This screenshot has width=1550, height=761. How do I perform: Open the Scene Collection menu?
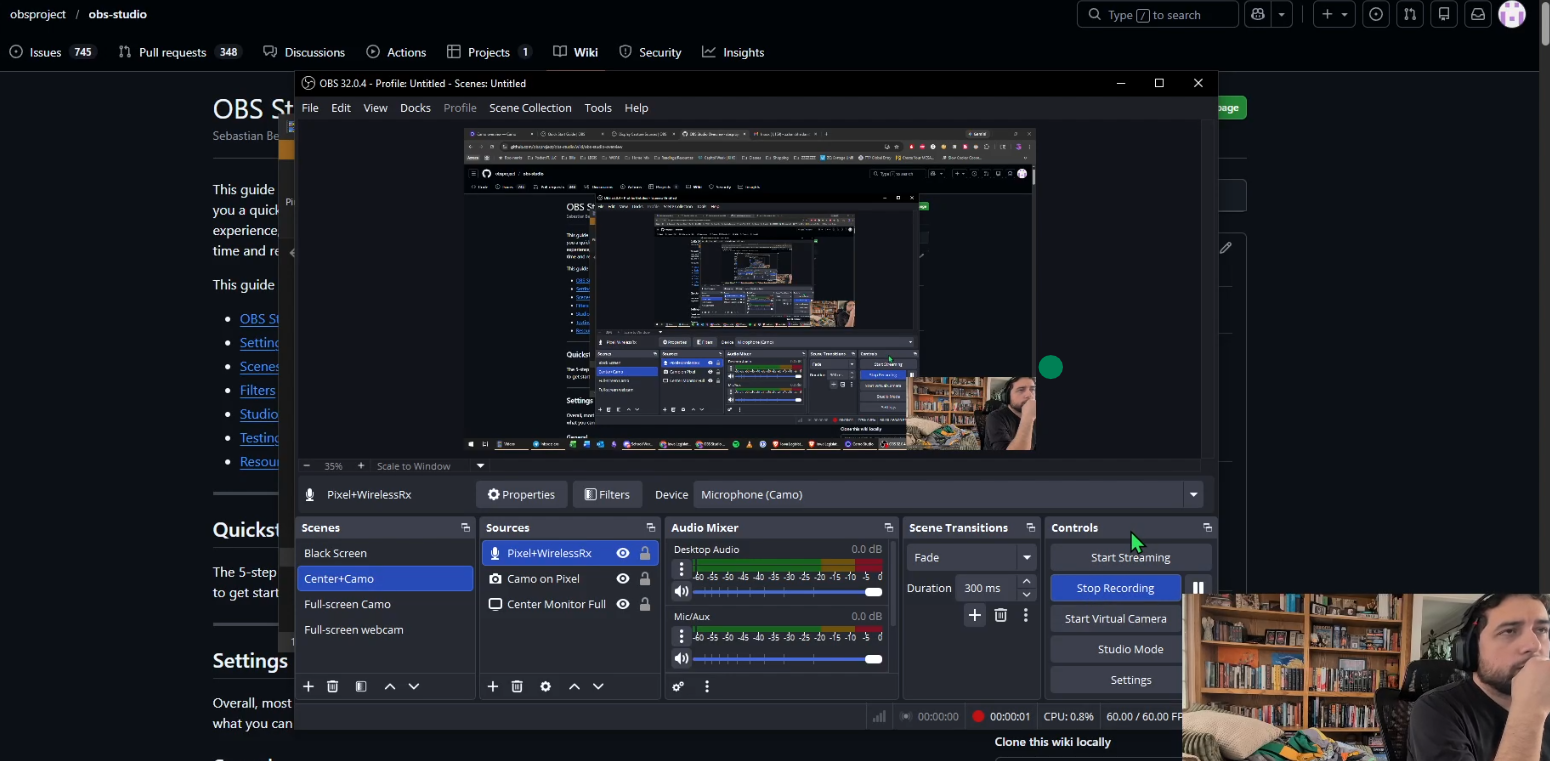click(x=530, y=108)
